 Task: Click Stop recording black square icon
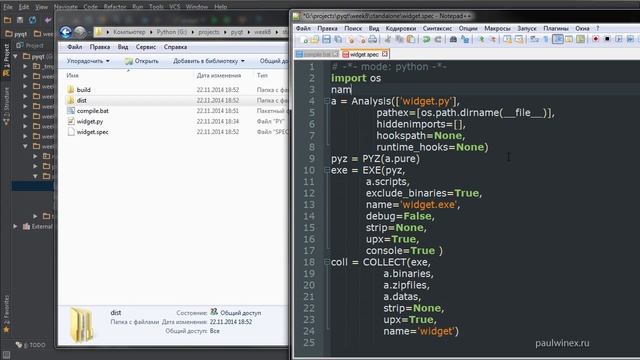pyautogui.click(x=607, y=39)
